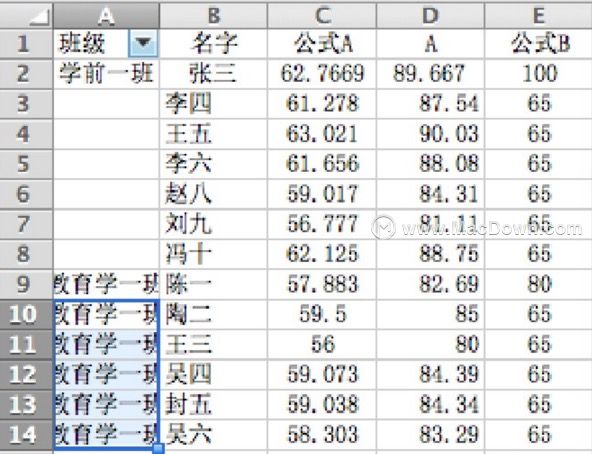Click the 名字 header cell
592x454 pixels.
click(213, 43)
